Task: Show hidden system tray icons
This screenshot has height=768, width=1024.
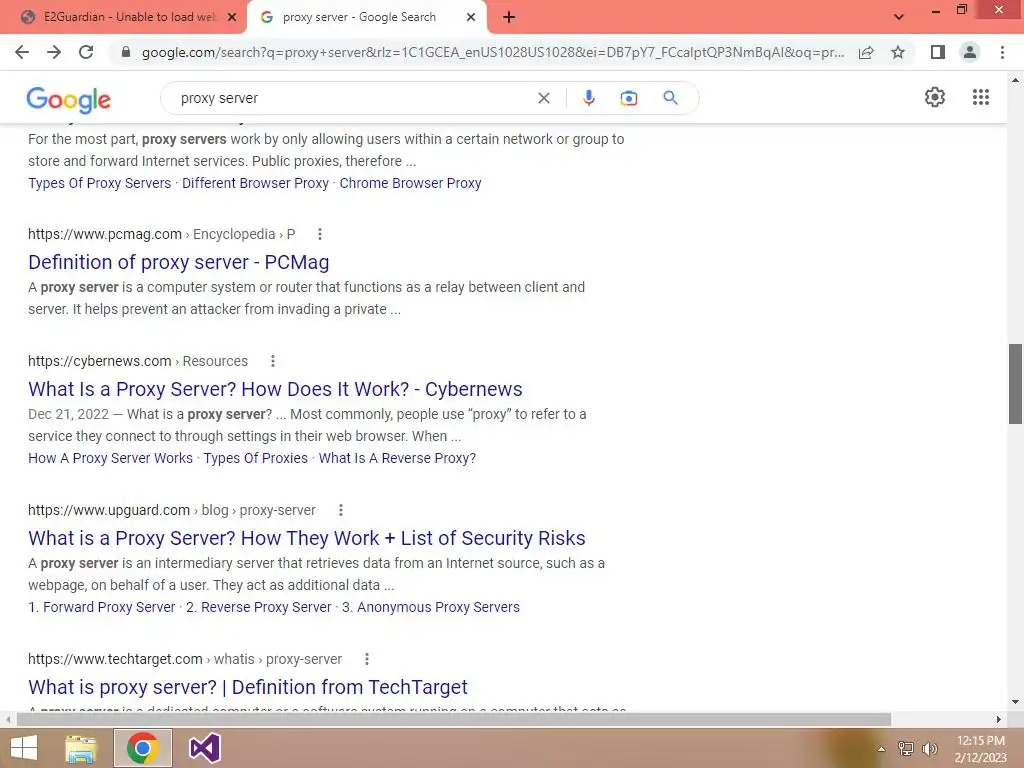Action: (x=881, y=749)
